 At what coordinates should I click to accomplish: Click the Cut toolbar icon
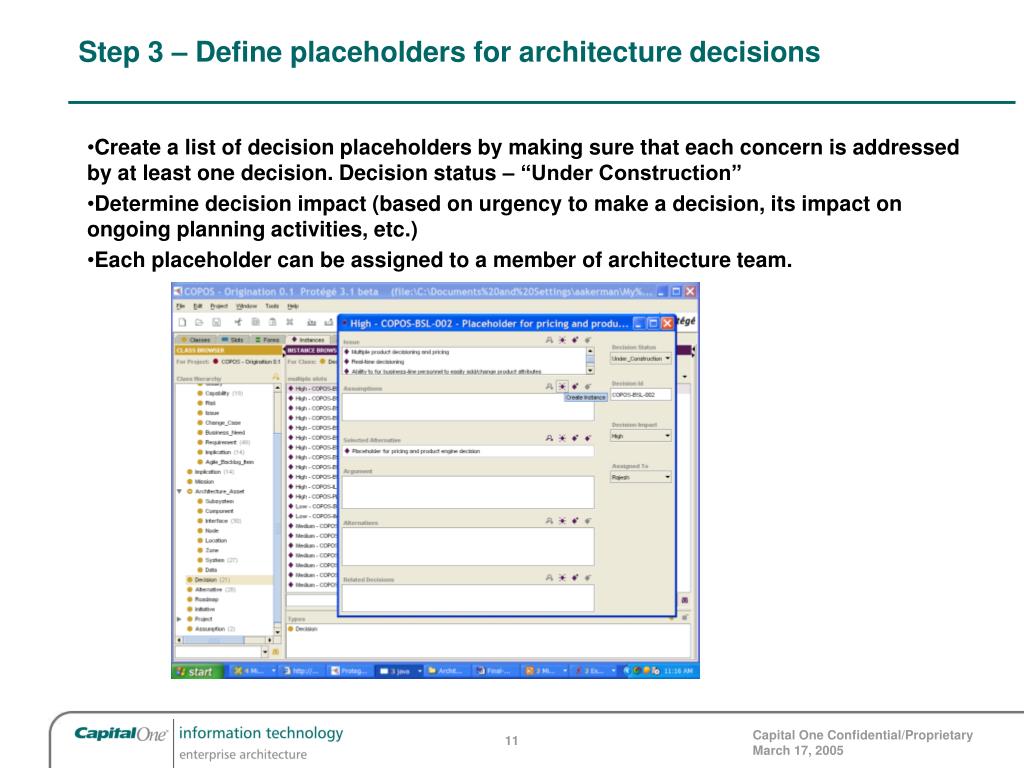[238, 322]
